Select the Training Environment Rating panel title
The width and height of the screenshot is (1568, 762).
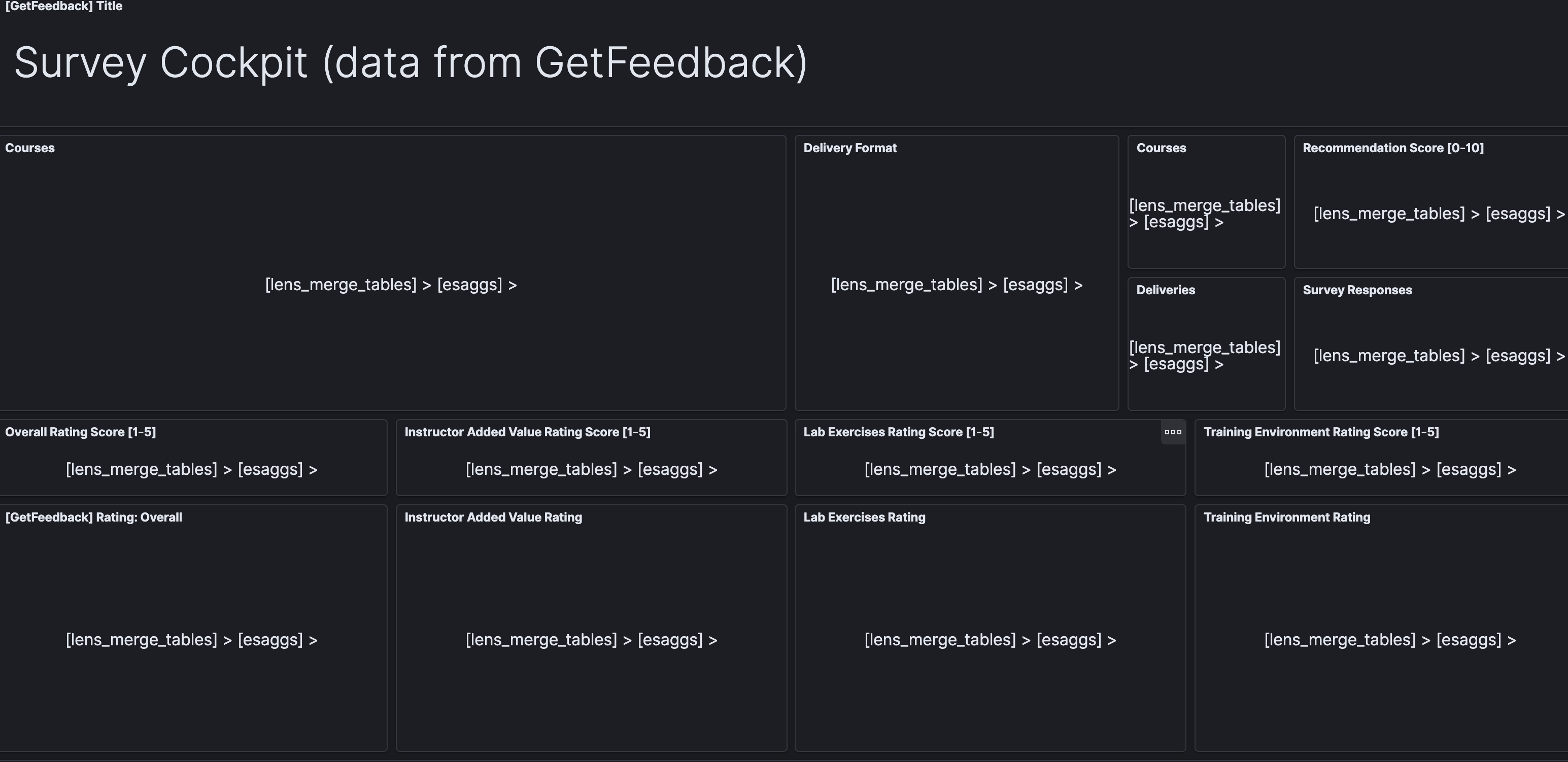pos(1286,517)
